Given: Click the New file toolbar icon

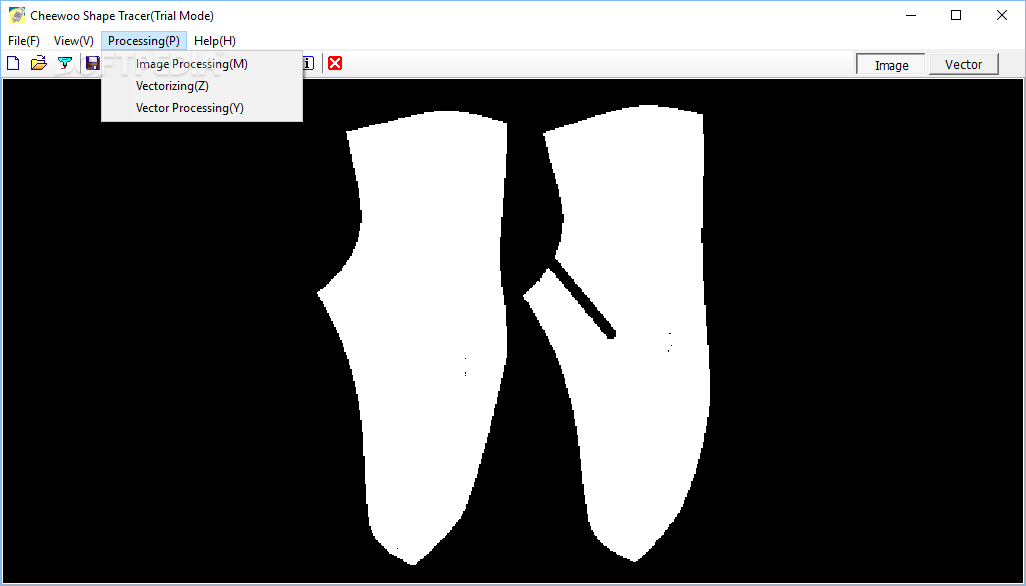Looking at the screenshot, I should click(x=13, y=63).
